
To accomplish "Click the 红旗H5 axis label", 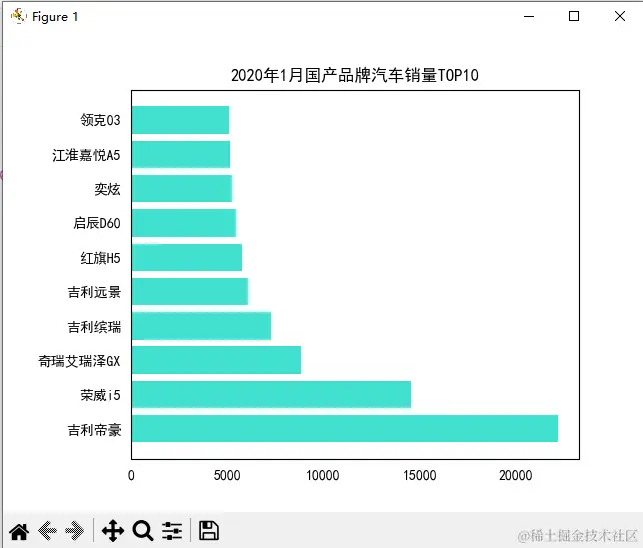I will coord(100,258).
